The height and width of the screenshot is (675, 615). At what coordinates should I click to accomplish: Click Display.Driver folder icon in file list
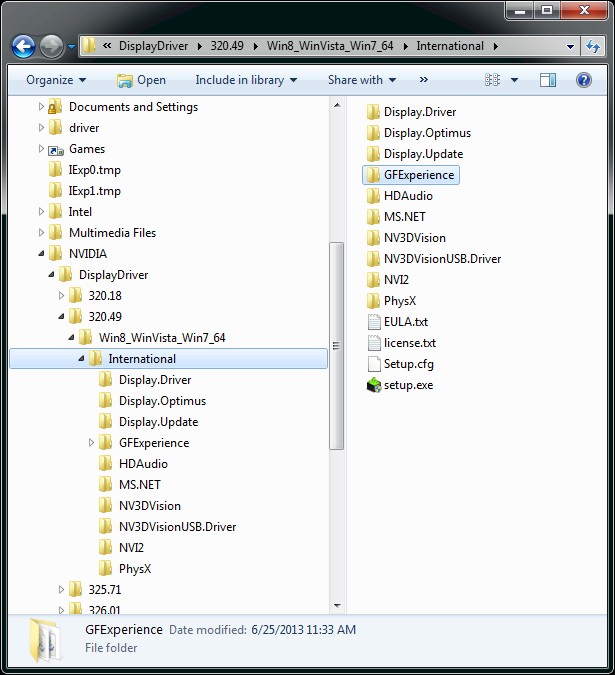click(x=373, y=111)
